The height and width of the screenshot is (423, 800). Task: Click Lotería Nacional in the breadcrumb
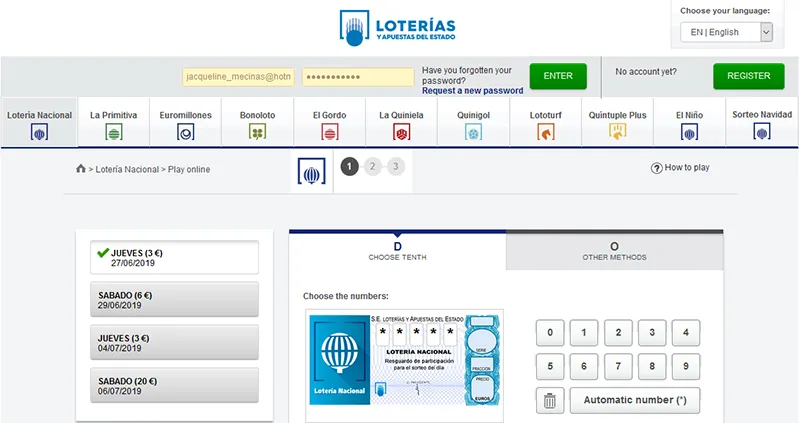127,169
